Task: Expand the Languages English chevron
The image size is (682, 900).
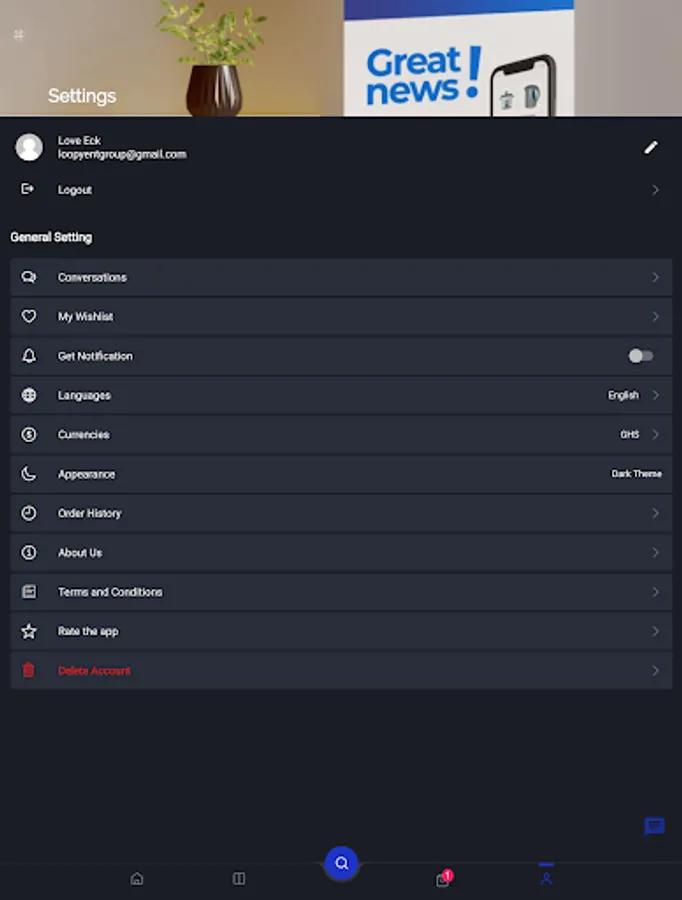Action: (x=656, y=395)
